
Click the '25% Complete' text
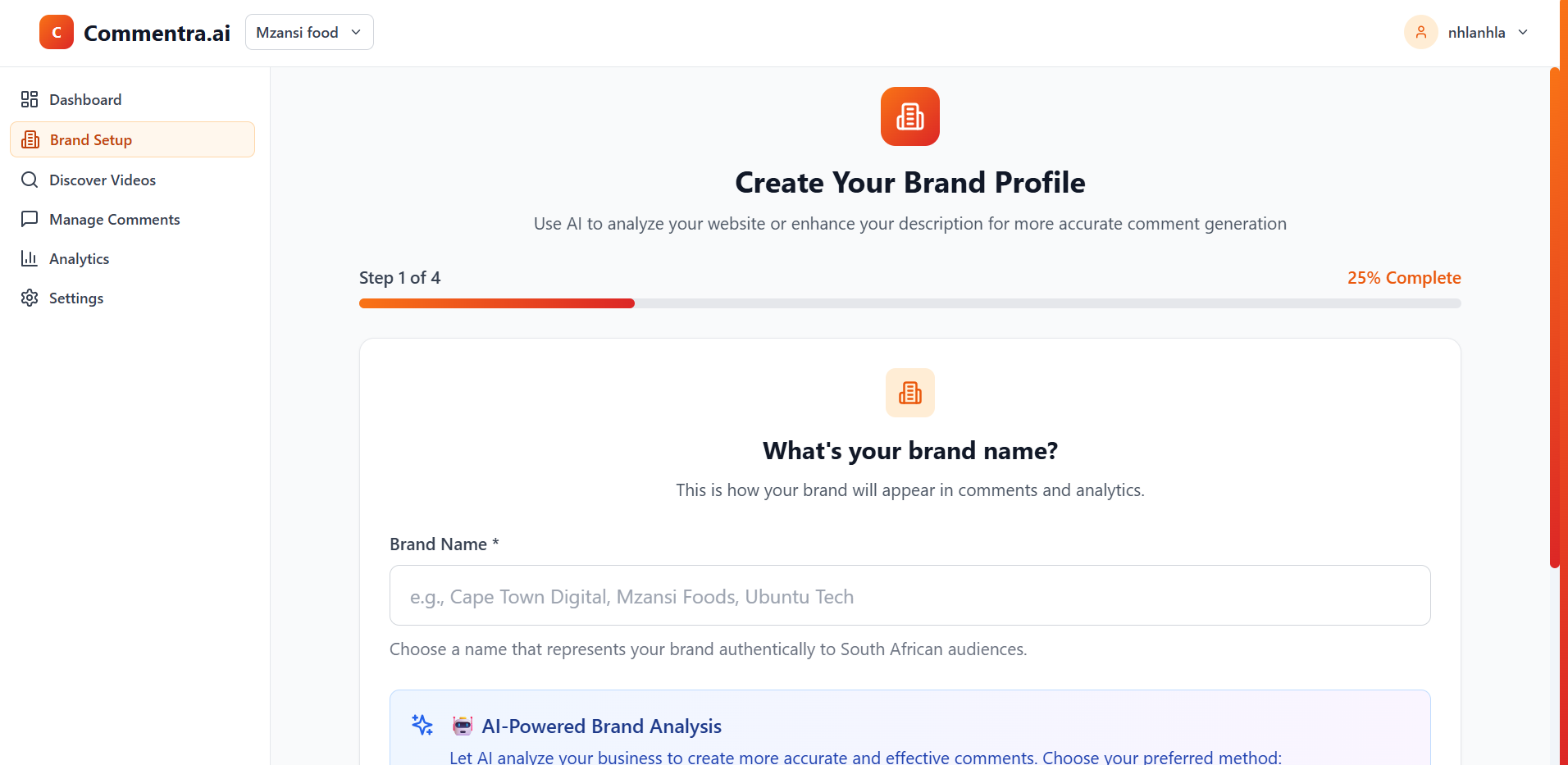coord(1404,278)
